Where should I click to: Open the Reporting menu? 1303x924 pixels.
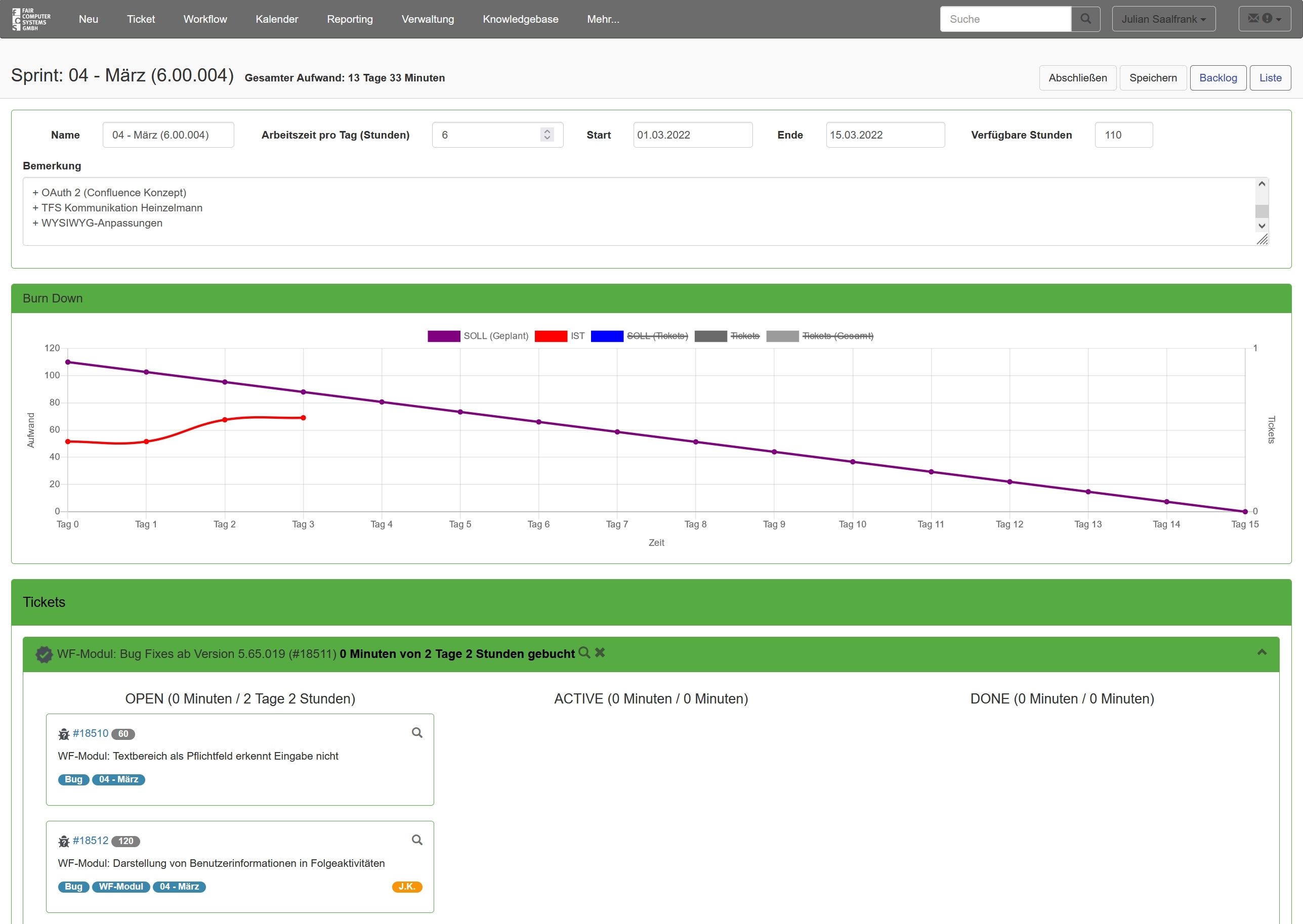coord(350,19)
